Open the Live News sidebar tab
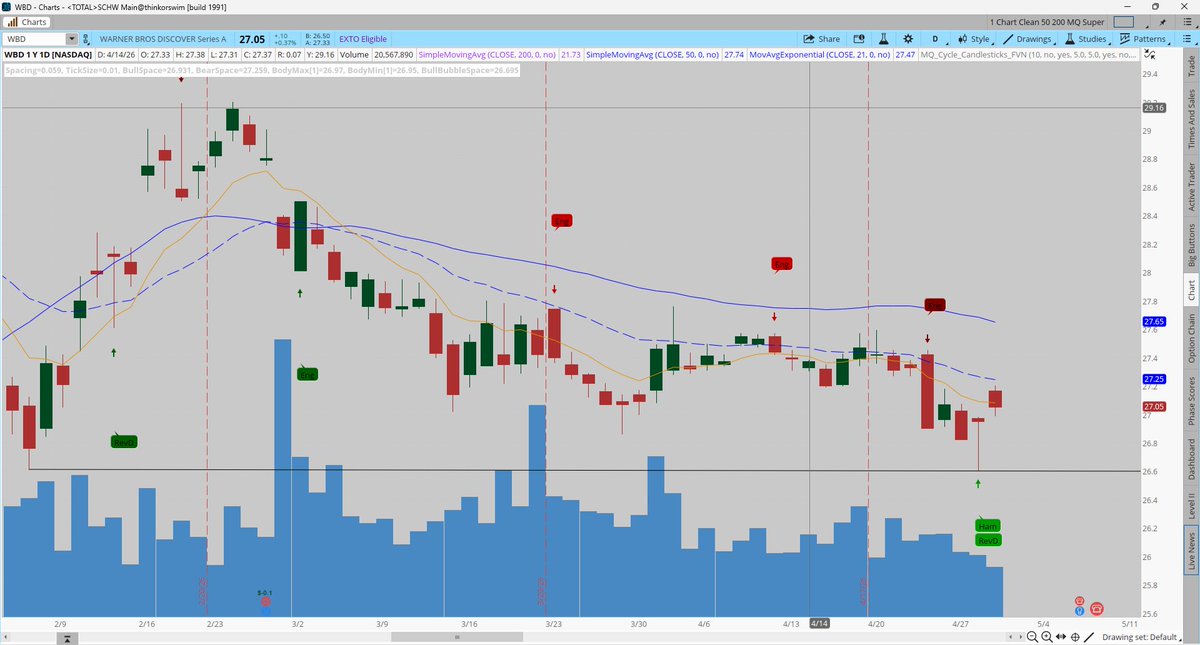Screen dimensions: 1200x645 [1191, 551]
